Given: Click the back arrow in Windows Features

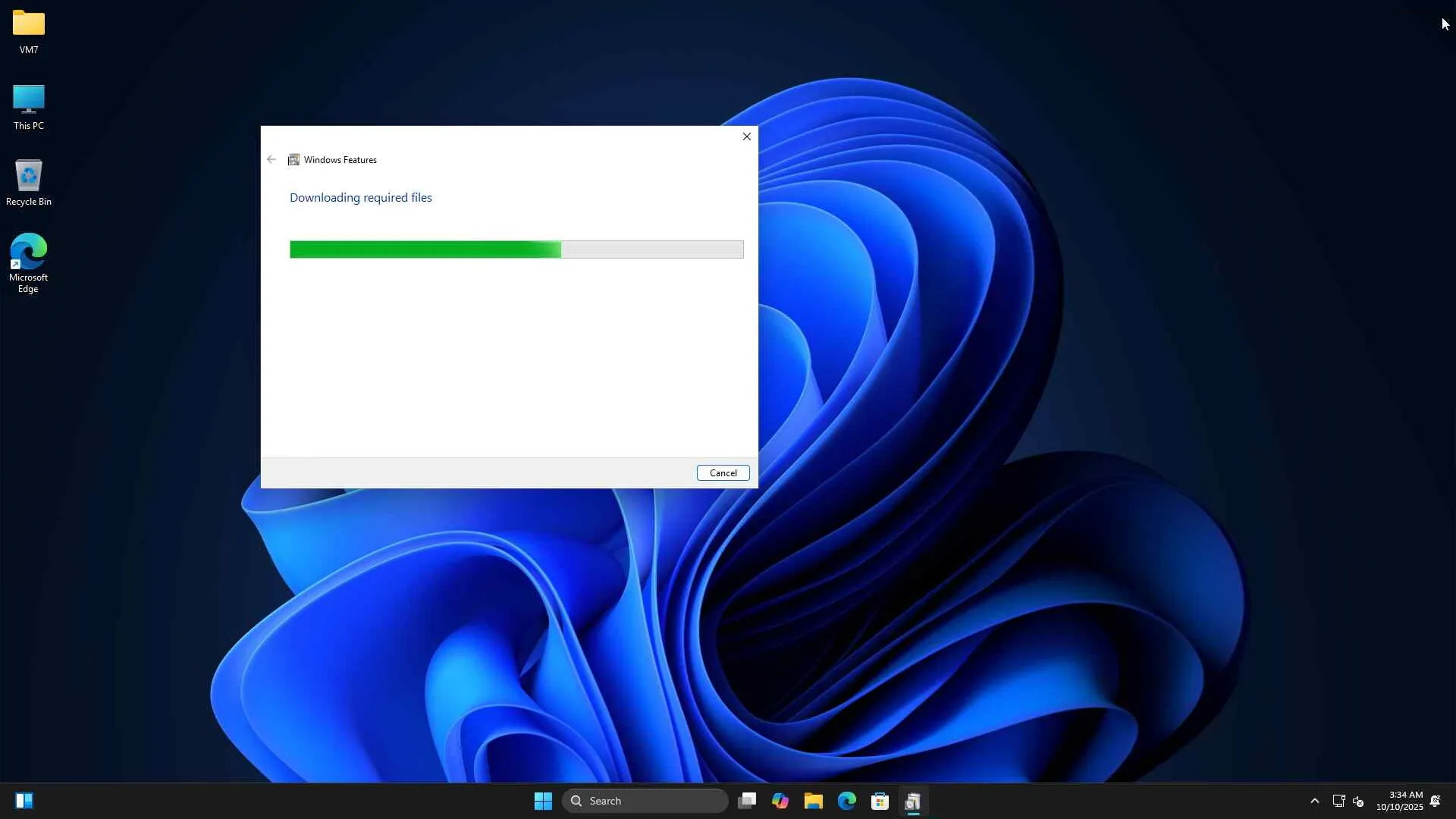Looking at the screenshot, I should [271, 160].
